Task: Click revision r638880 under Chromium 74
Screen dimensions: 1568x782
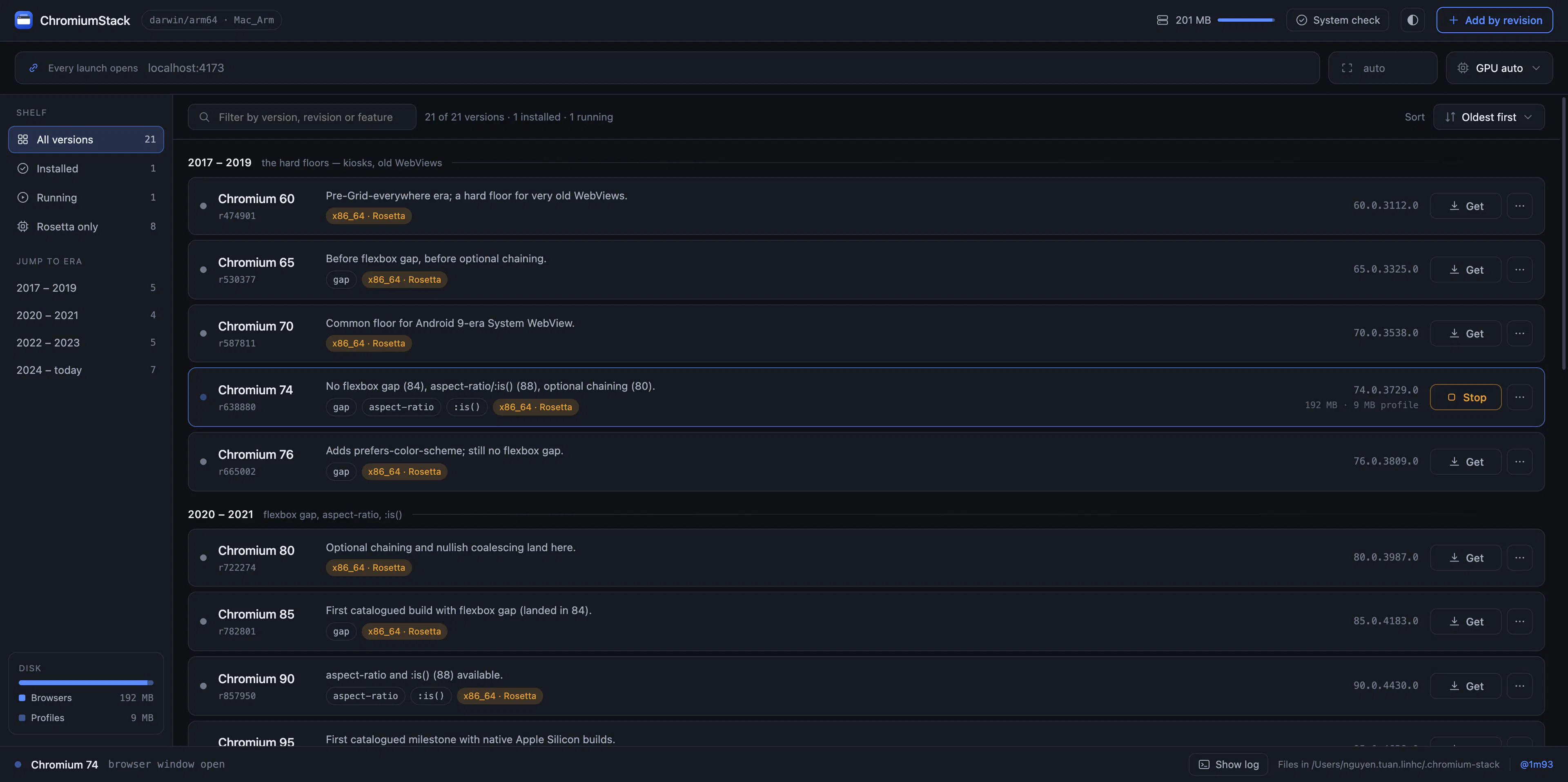Action: click(x=237, y=407)
